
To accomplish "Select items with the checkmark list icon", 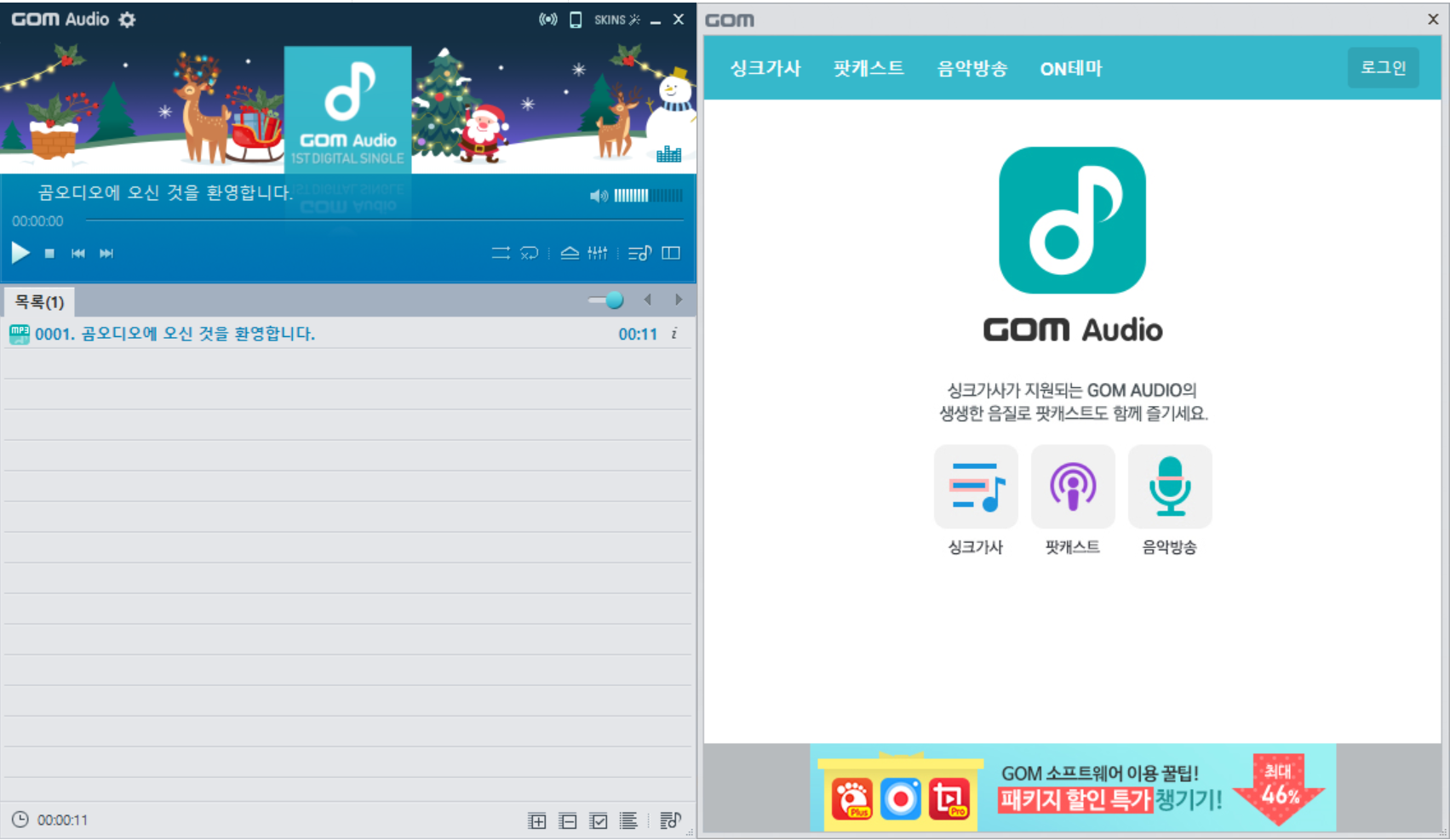I will point(599,820).
